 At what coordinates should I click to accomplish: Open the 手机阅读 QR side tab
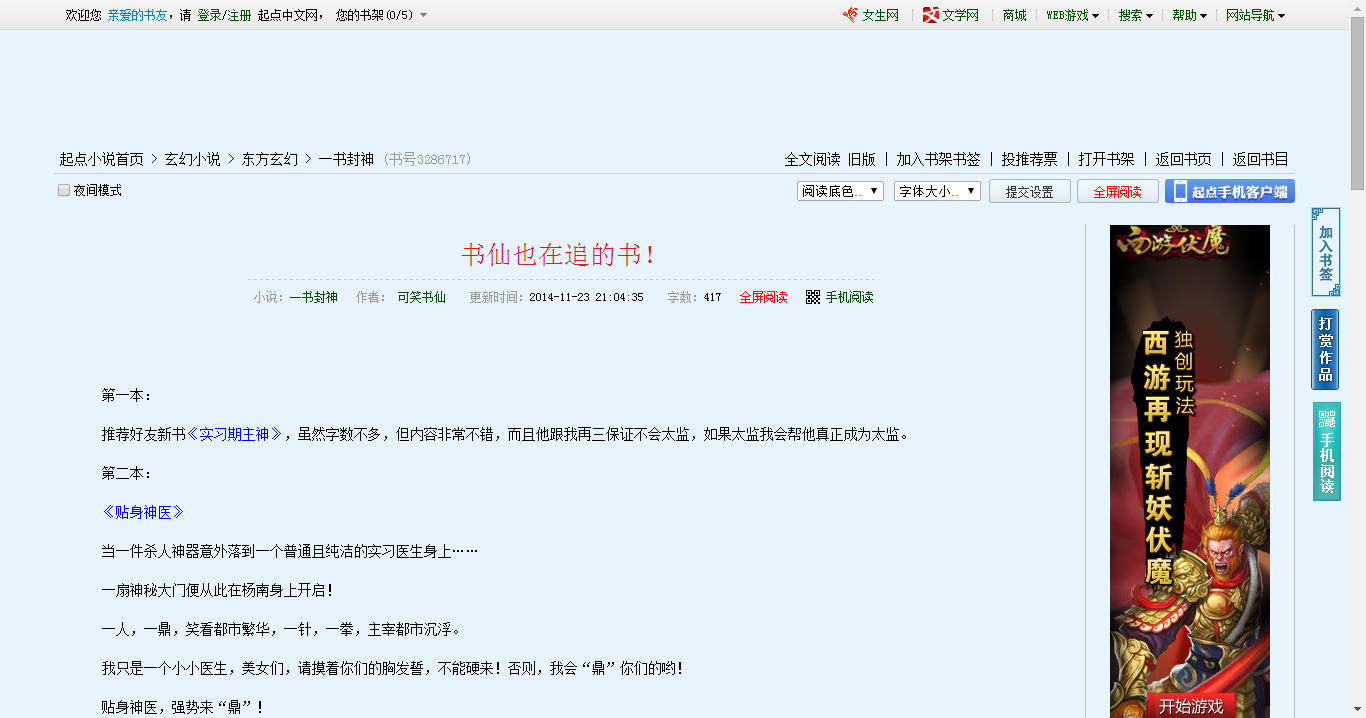coord(1326,451)
